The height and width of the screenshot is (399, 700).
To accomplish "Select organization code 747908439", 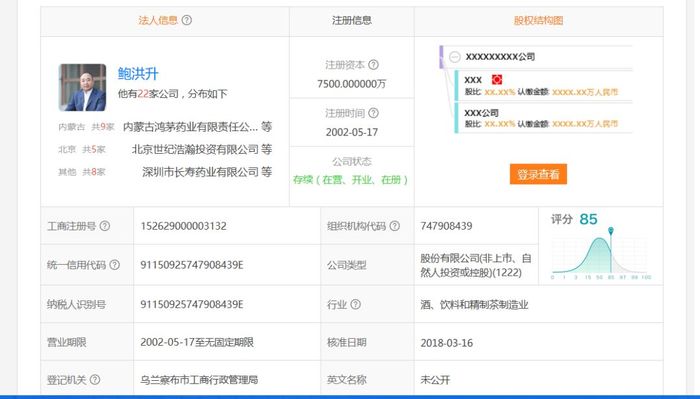I will (446, 226).
